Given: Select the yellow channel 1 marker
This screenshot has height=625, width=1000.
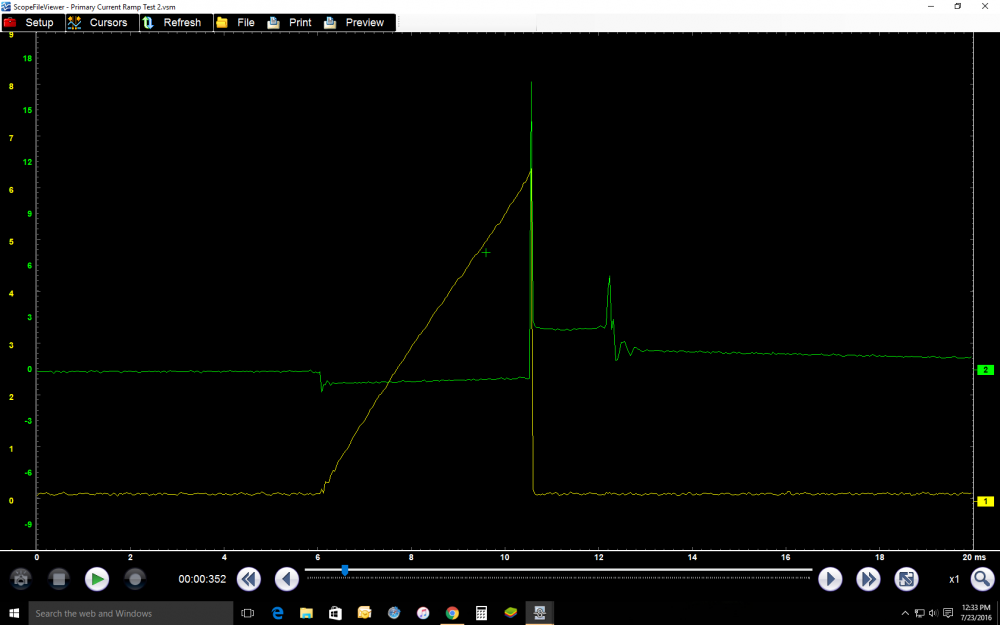Looking at the screenshot, I should [985, 501].
